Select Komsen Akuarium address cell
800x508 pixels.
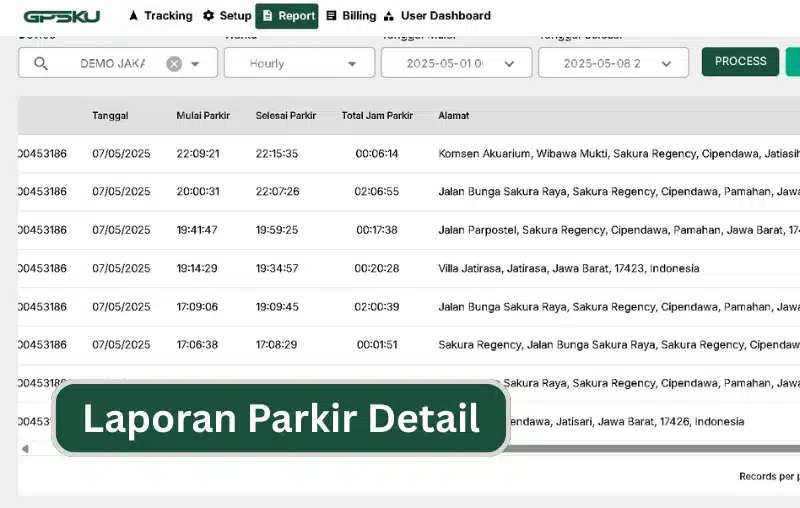tap(619, 154)
